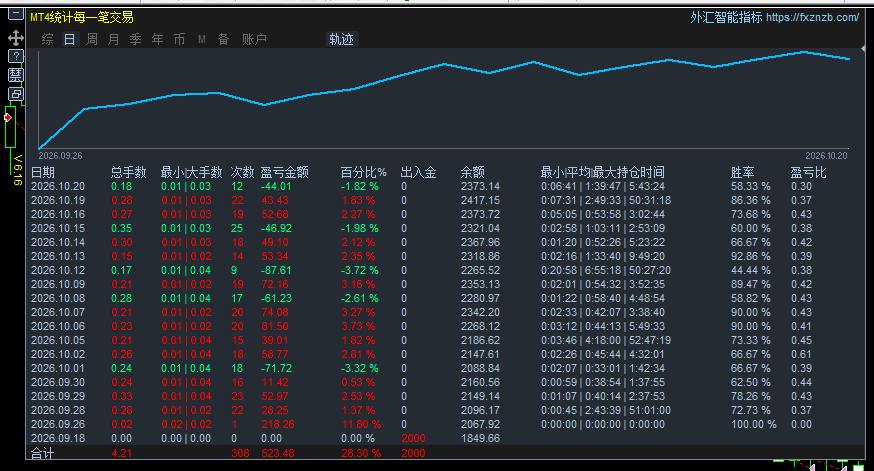Click the balance value 2373.14
The image size is (874, 471).
tap(480, 186)
